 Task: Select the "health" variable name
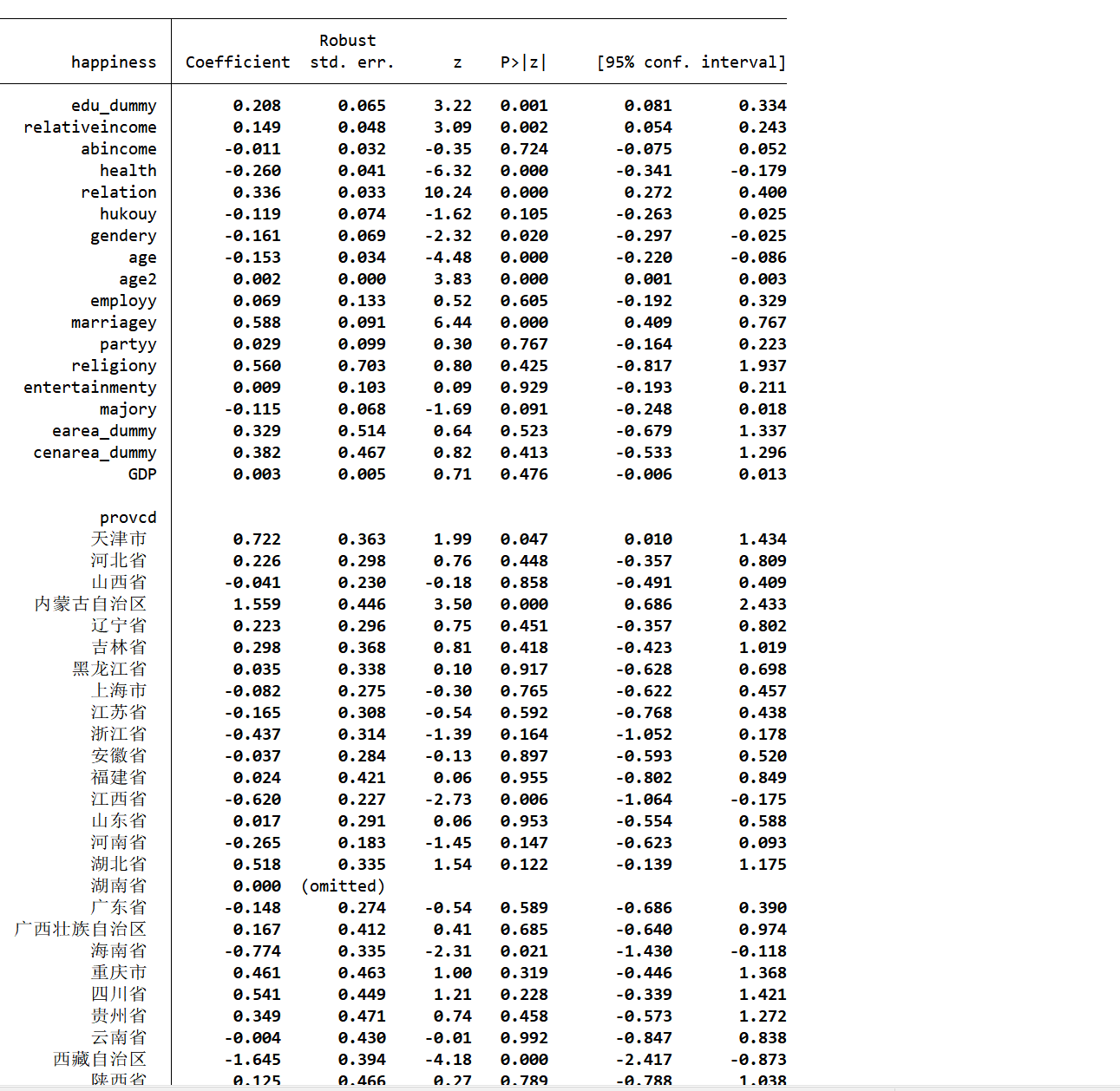click(x=128, y=171)
